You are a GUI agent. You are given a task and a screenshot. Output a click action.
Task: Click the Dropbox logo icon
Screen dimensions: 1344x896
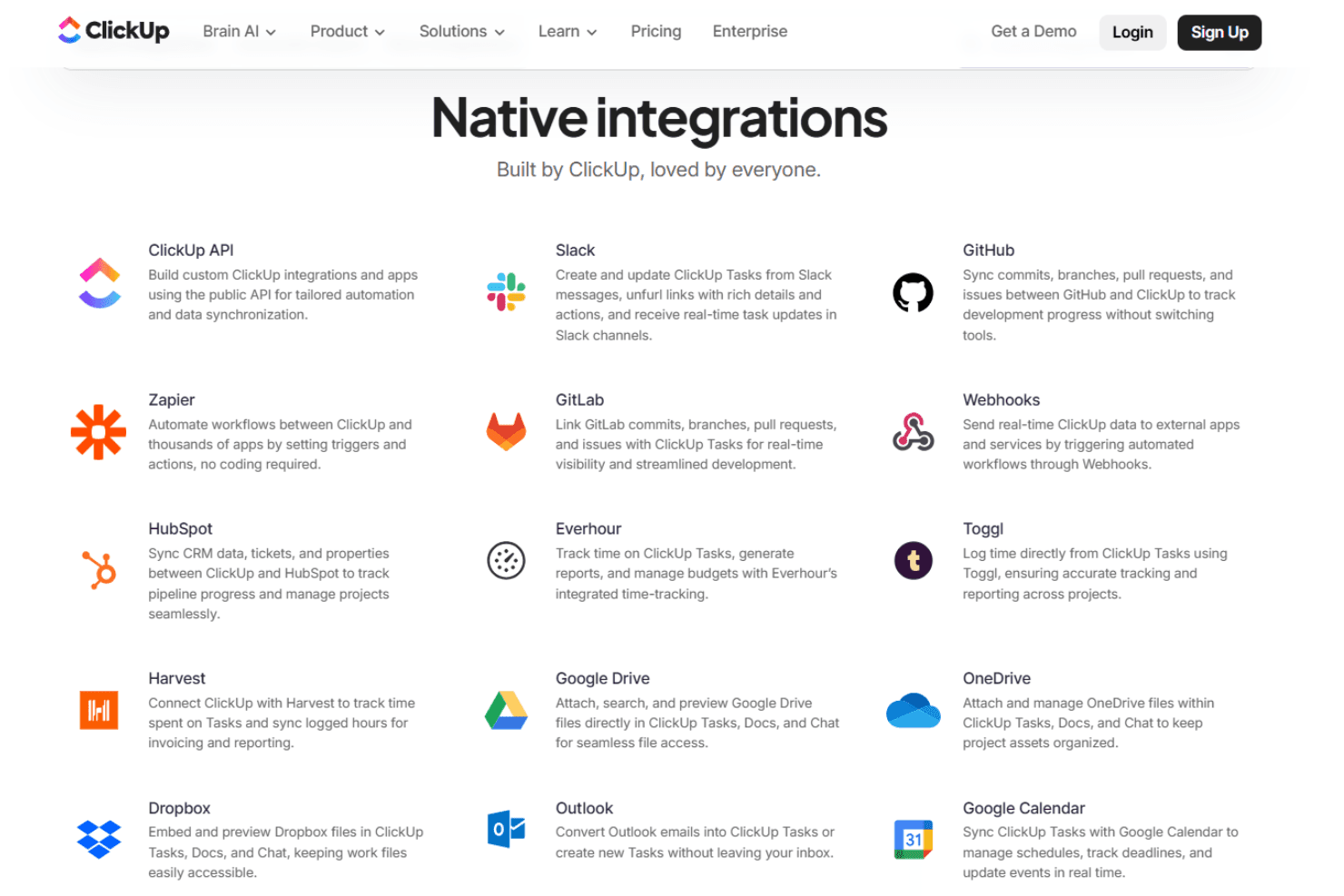pos(99,839)
